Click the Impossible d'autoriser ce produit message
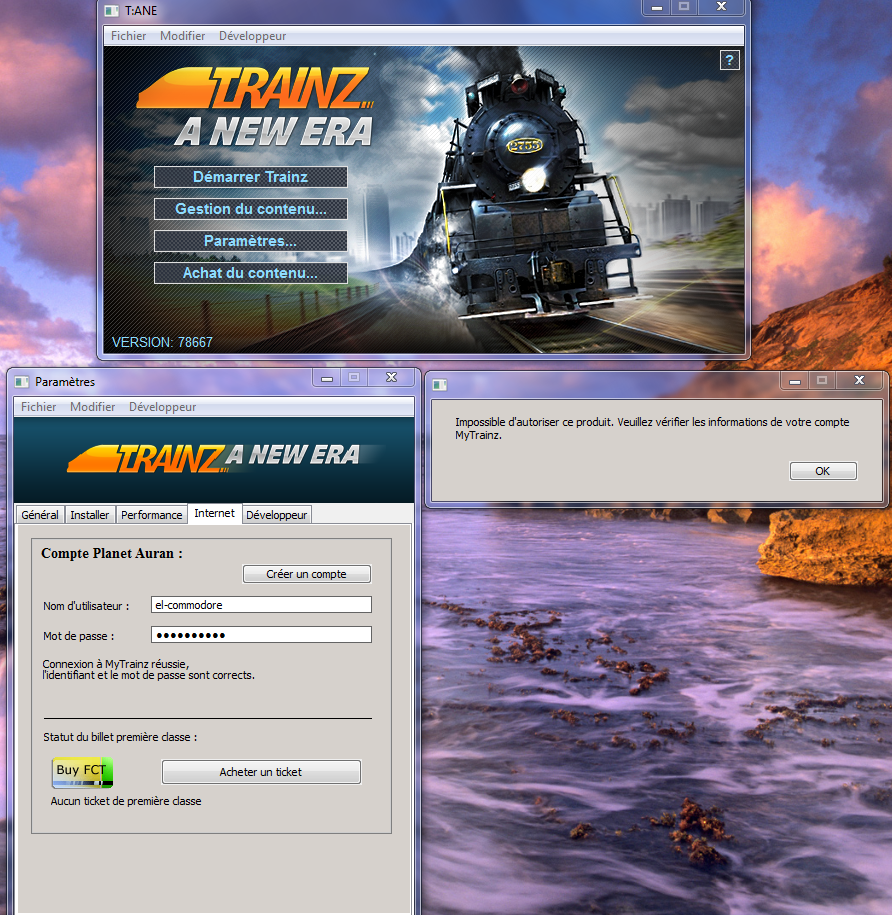 point(652,428)
